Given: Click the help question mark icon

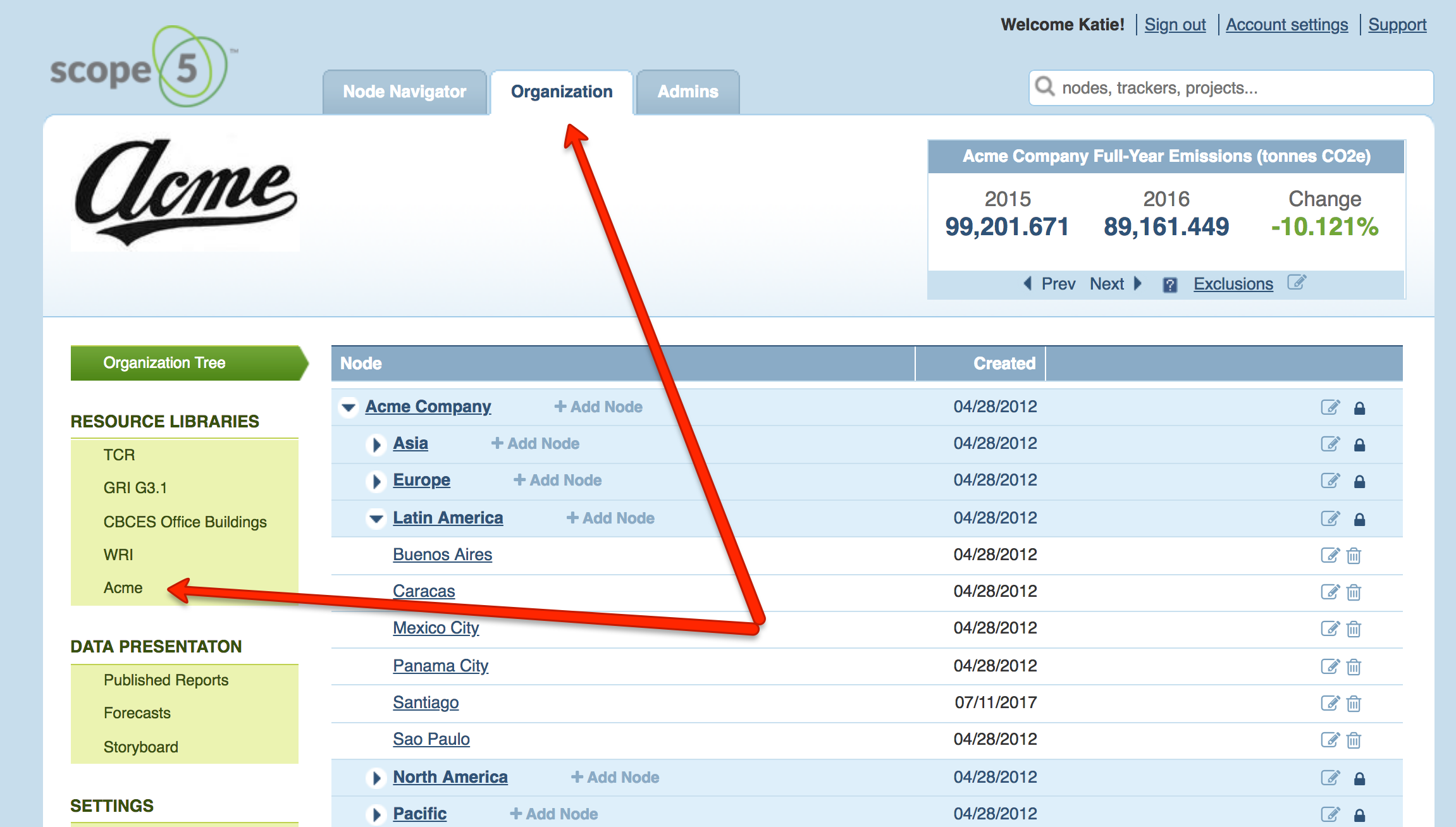Looking at the screenshot, I should (1169, 285).
